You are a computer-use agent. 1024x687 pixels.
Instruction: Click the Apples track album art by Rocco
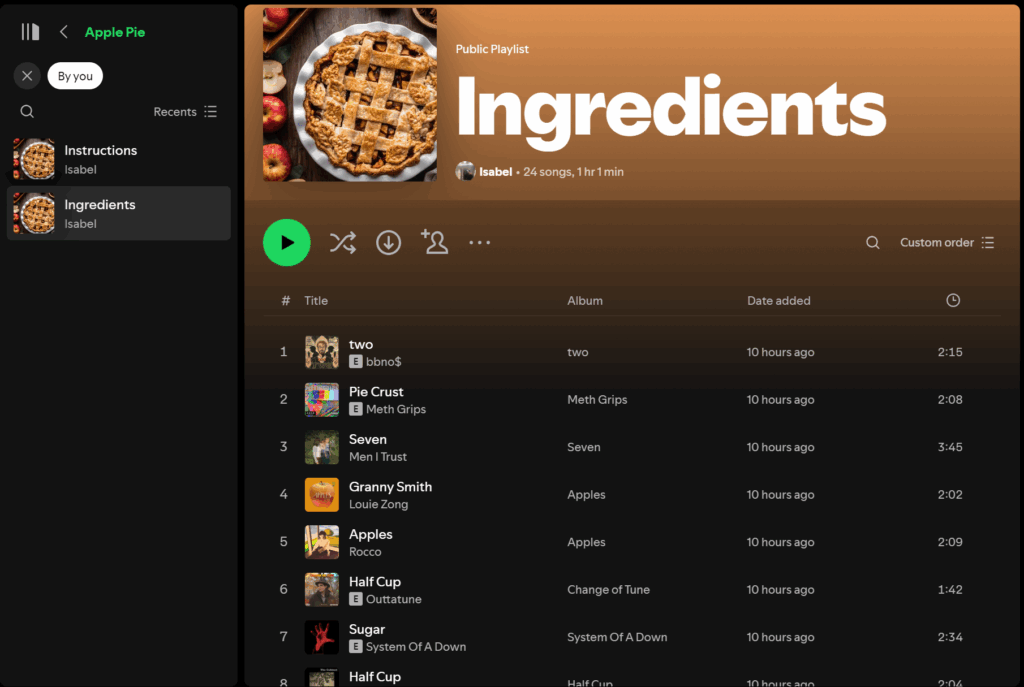pos(322,542)
